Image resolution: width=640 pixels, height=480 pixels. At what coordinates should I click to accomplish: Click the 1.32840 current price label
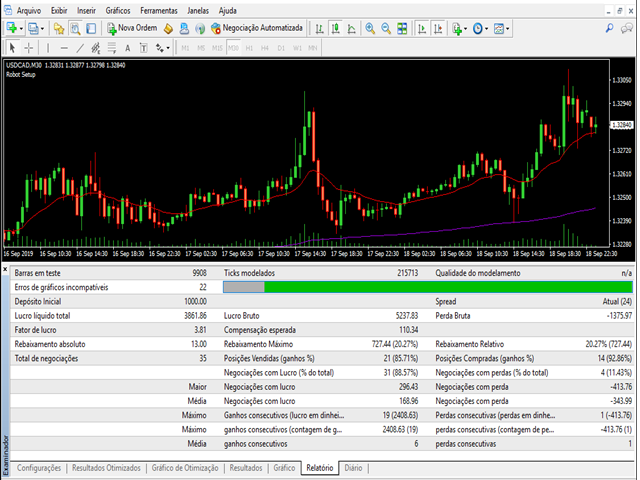click(x=622, y=125)
